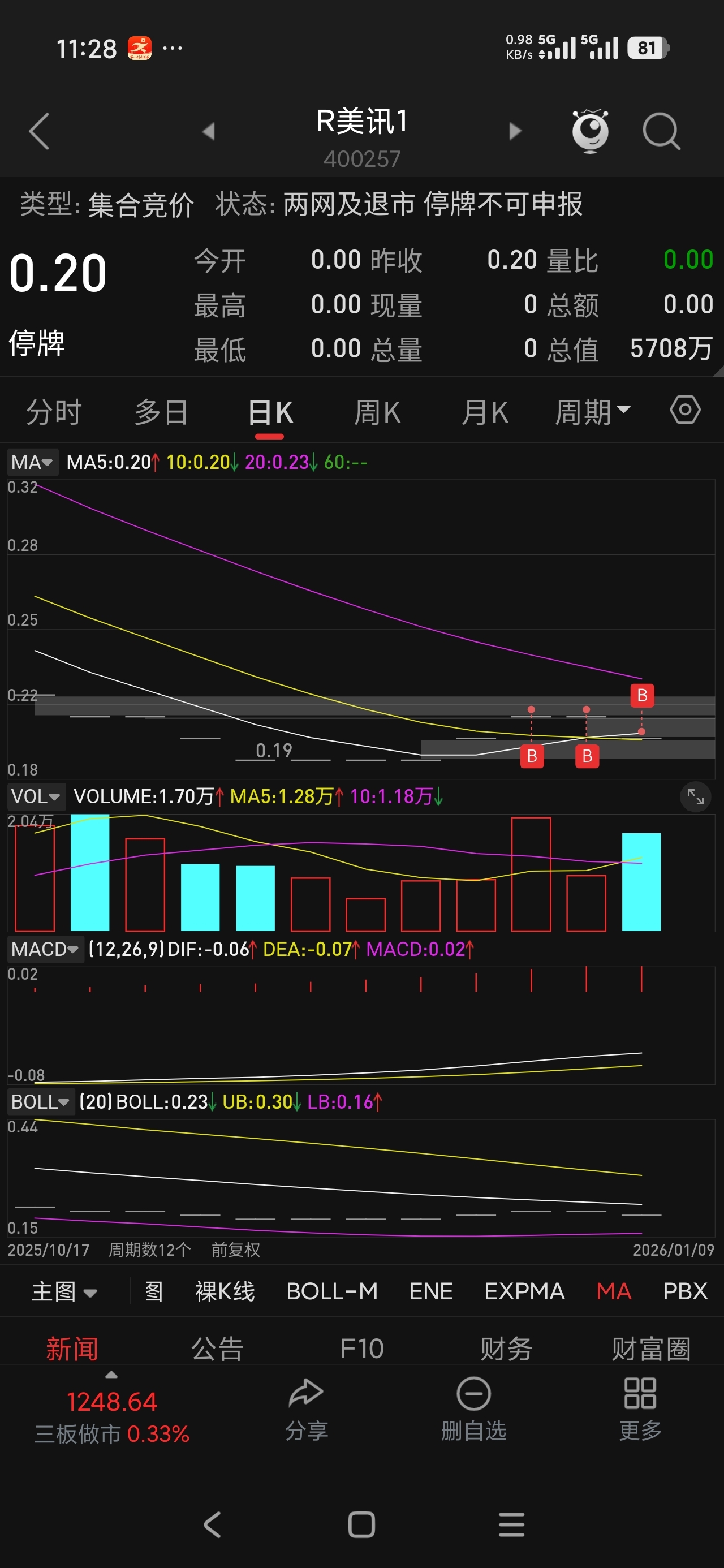Viewport: 724px width, 1568px height.
Task: Switch to the 多日 tab
Action: click(161, 412)
